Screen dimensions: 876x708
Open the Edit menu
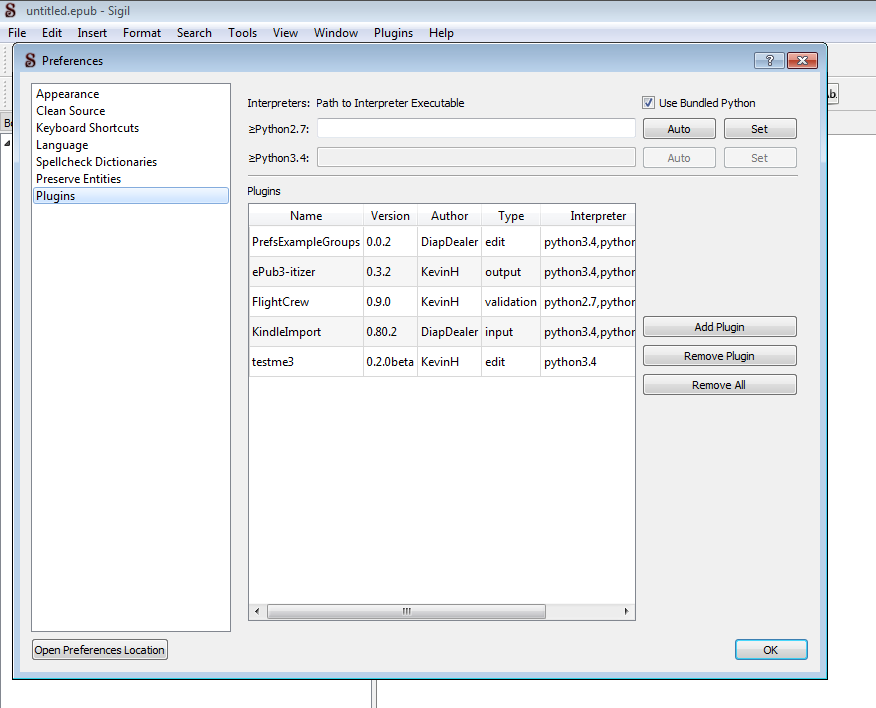tap(51, 33)
